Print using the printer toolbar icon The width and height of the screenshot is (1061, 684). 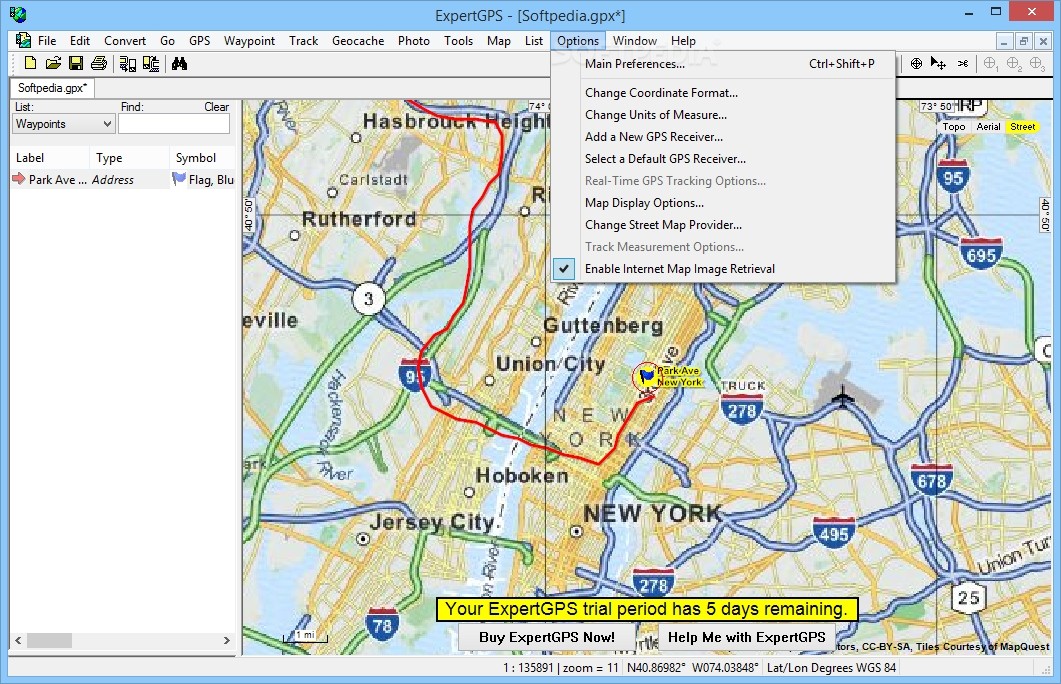click(x=99, y=64)
